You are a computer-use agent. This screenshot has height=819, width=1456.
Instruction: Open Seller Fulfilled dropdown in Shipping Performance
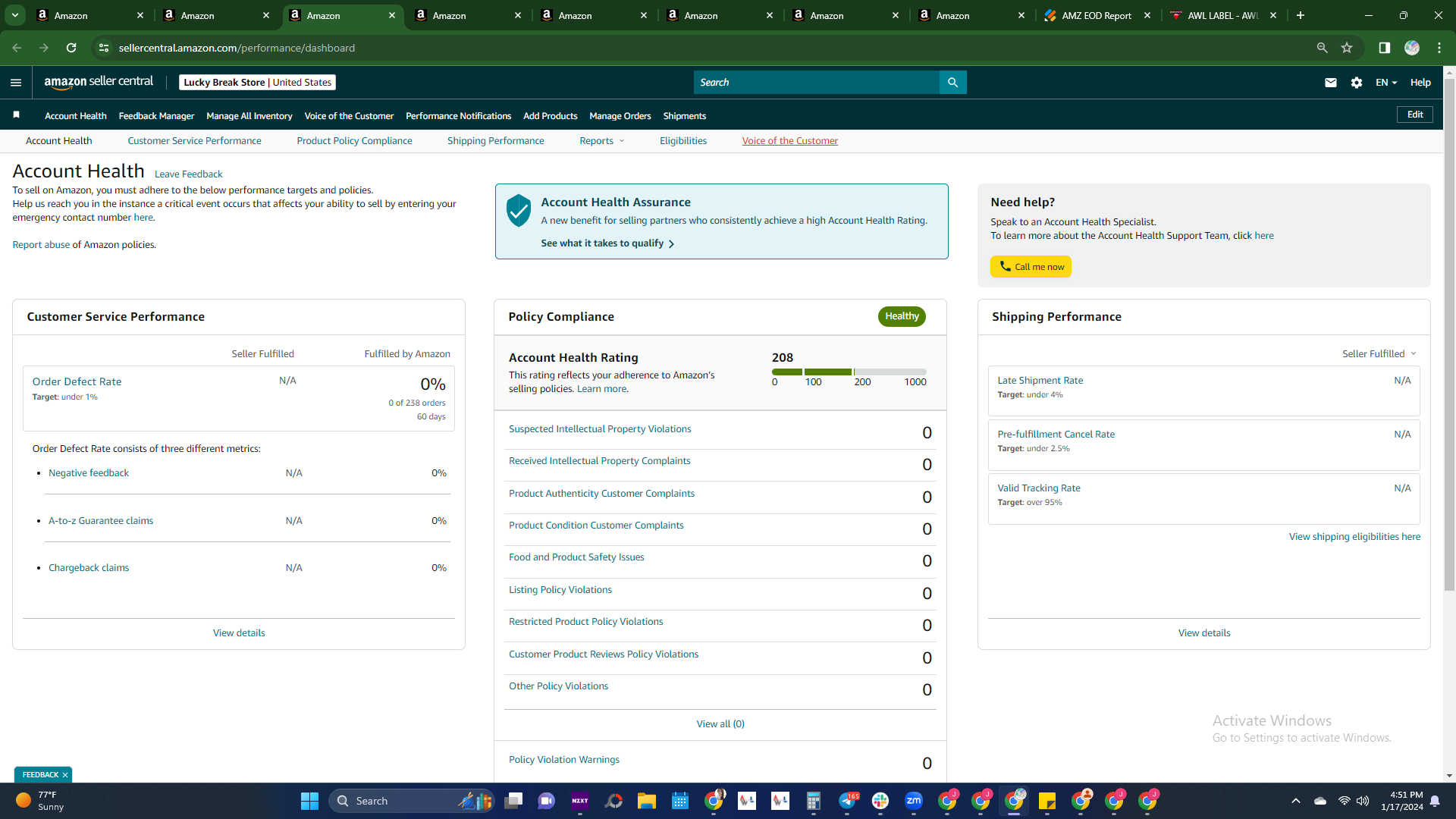(1379, 354)
